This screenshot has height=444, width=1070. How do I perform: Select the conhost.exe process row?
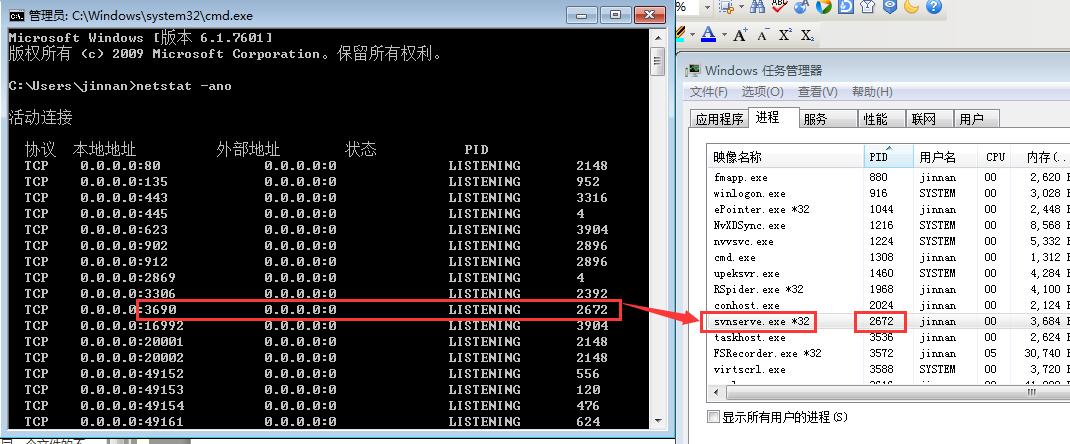tap(888, 306)
